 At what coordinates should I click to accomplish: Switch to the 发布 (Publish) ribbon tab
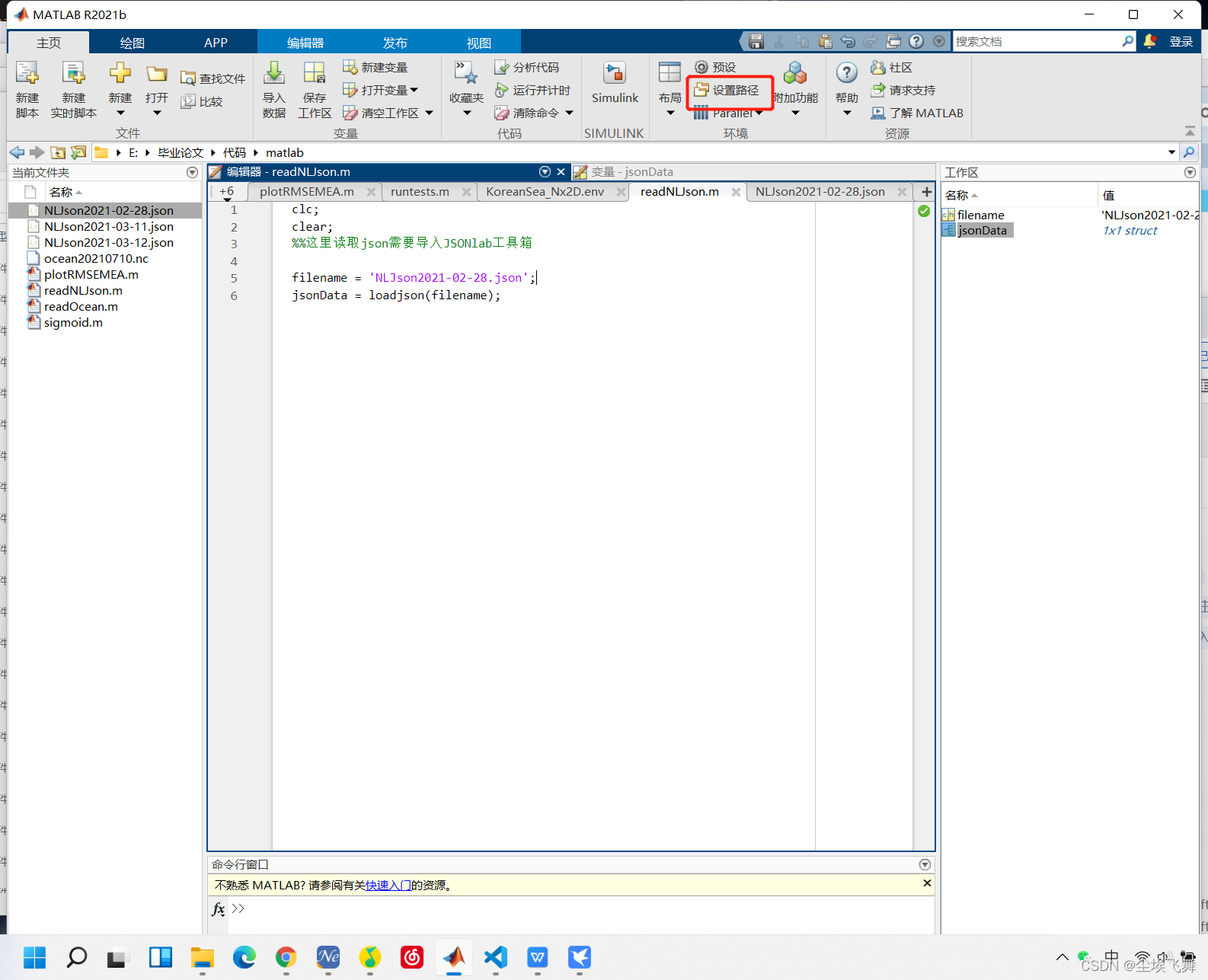(395, 43)
